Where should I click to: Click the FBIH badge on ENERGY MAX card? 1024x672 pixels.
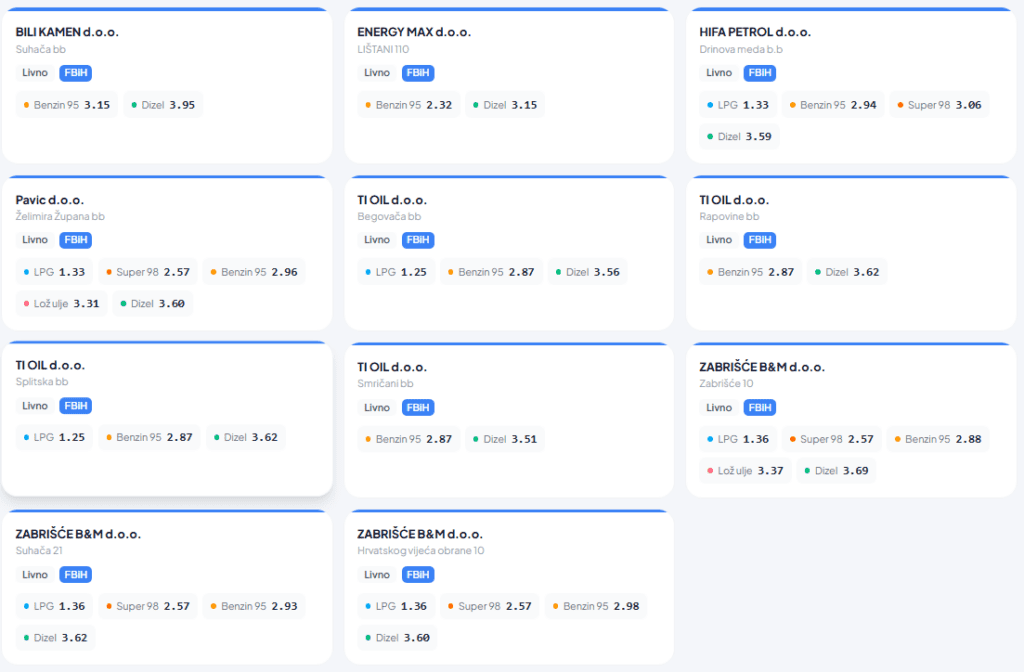click(x=418, y=73)
